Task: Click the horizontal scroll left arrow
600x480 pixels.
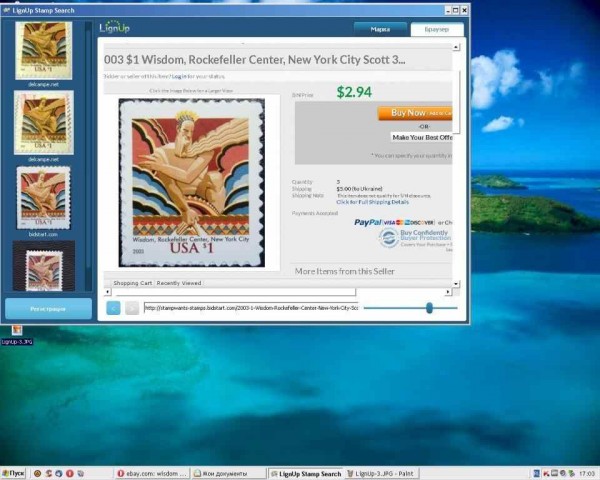Action: point(108,292)
